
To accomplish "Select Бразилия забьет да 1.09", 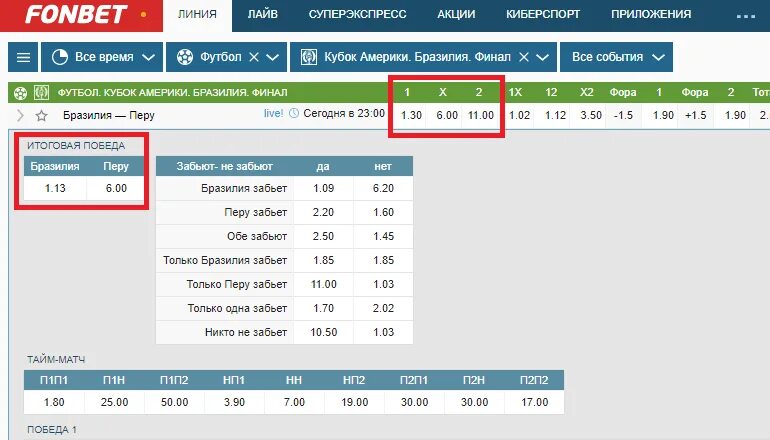I will click(x=323, y=188).
